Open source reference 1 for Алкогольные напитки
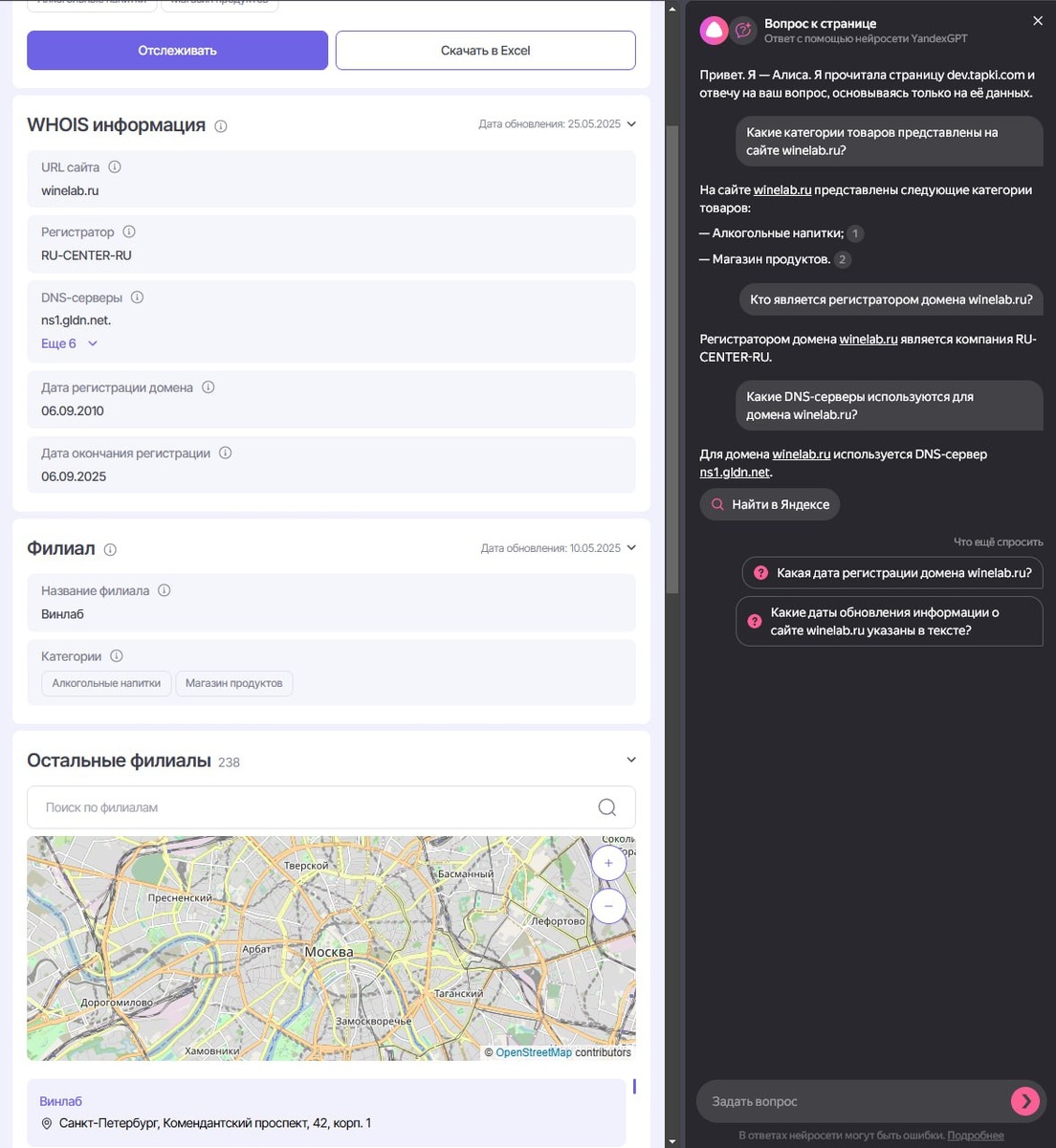 click(x=855, y=233)
